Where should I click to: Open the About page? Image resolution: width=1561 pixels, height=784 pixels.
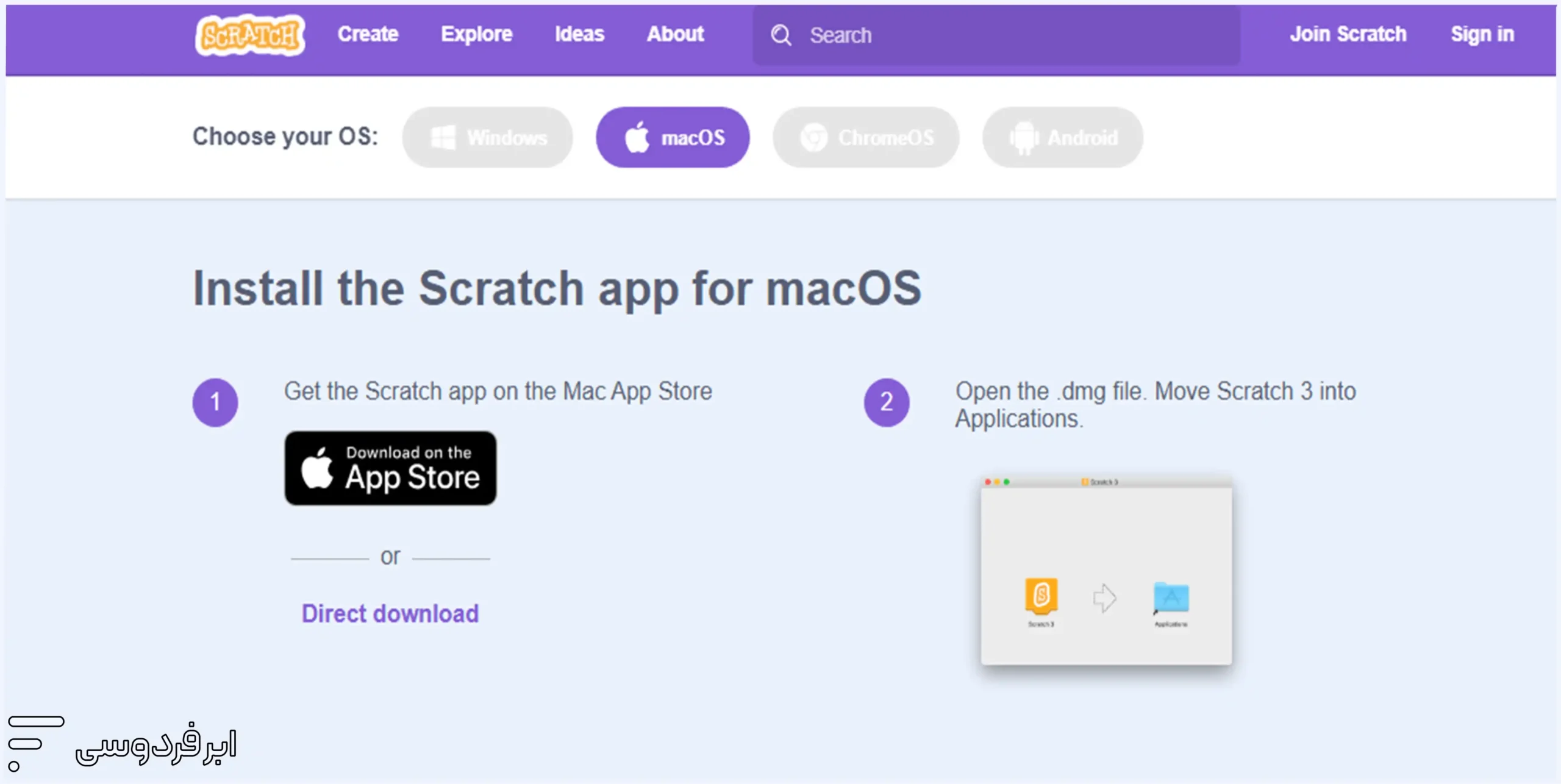[675, 34]
